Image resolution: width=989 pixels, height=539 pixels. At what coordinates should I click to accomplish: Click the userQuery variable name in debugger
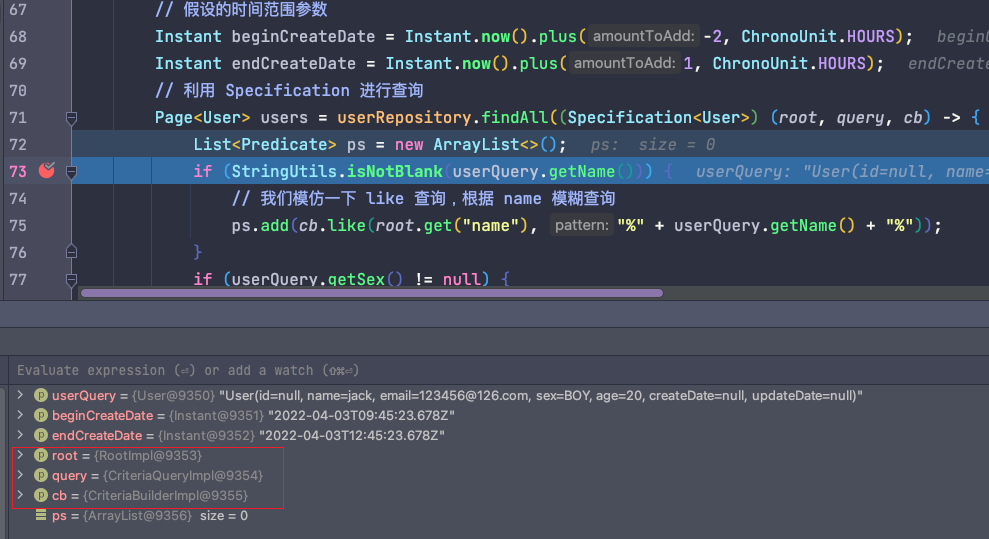point(84,395)
